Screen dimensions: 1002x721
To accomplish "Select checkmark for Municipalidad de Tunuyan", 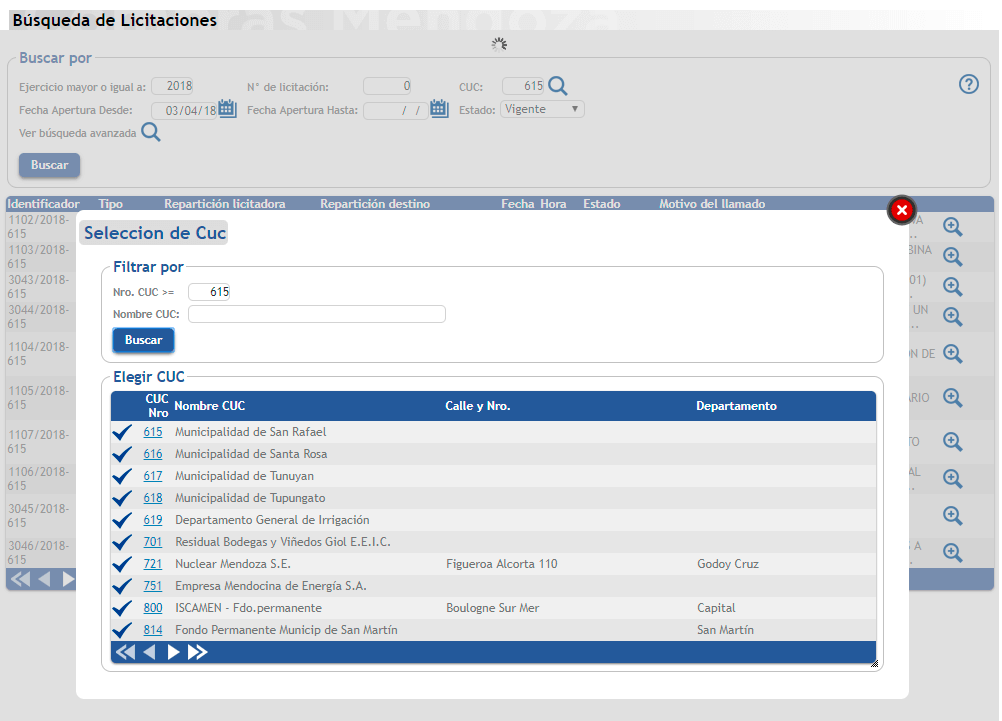I will (x=122, y=476).
